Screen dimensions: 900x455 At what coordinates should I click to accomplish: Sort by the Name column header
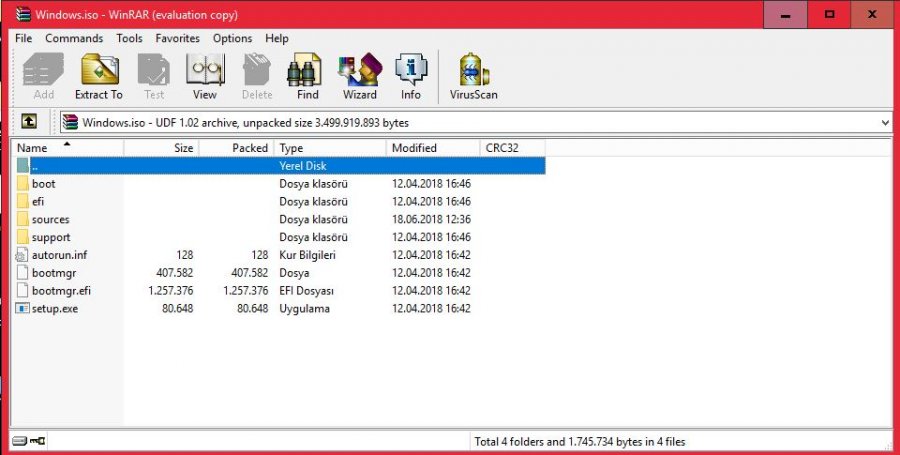68,147
